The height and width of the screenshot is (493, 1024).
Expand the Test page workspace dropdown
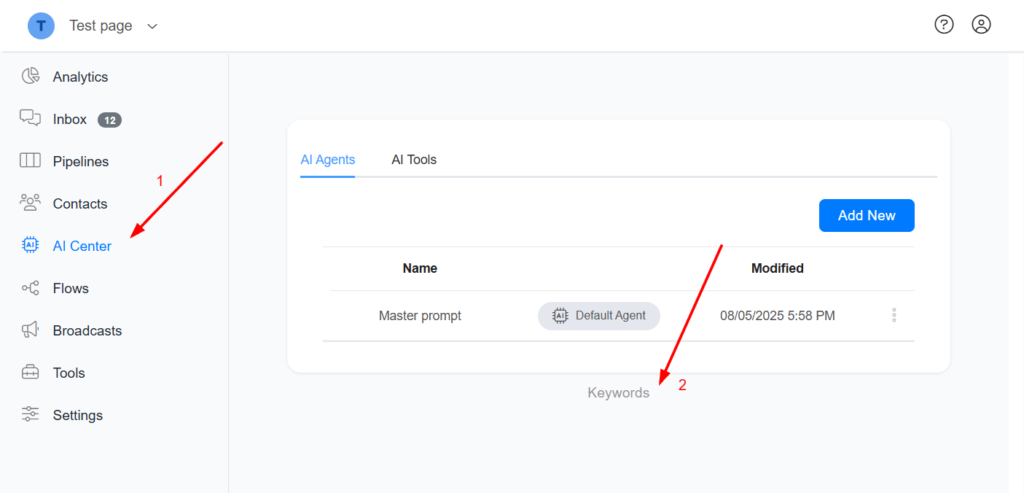(152, 26)
